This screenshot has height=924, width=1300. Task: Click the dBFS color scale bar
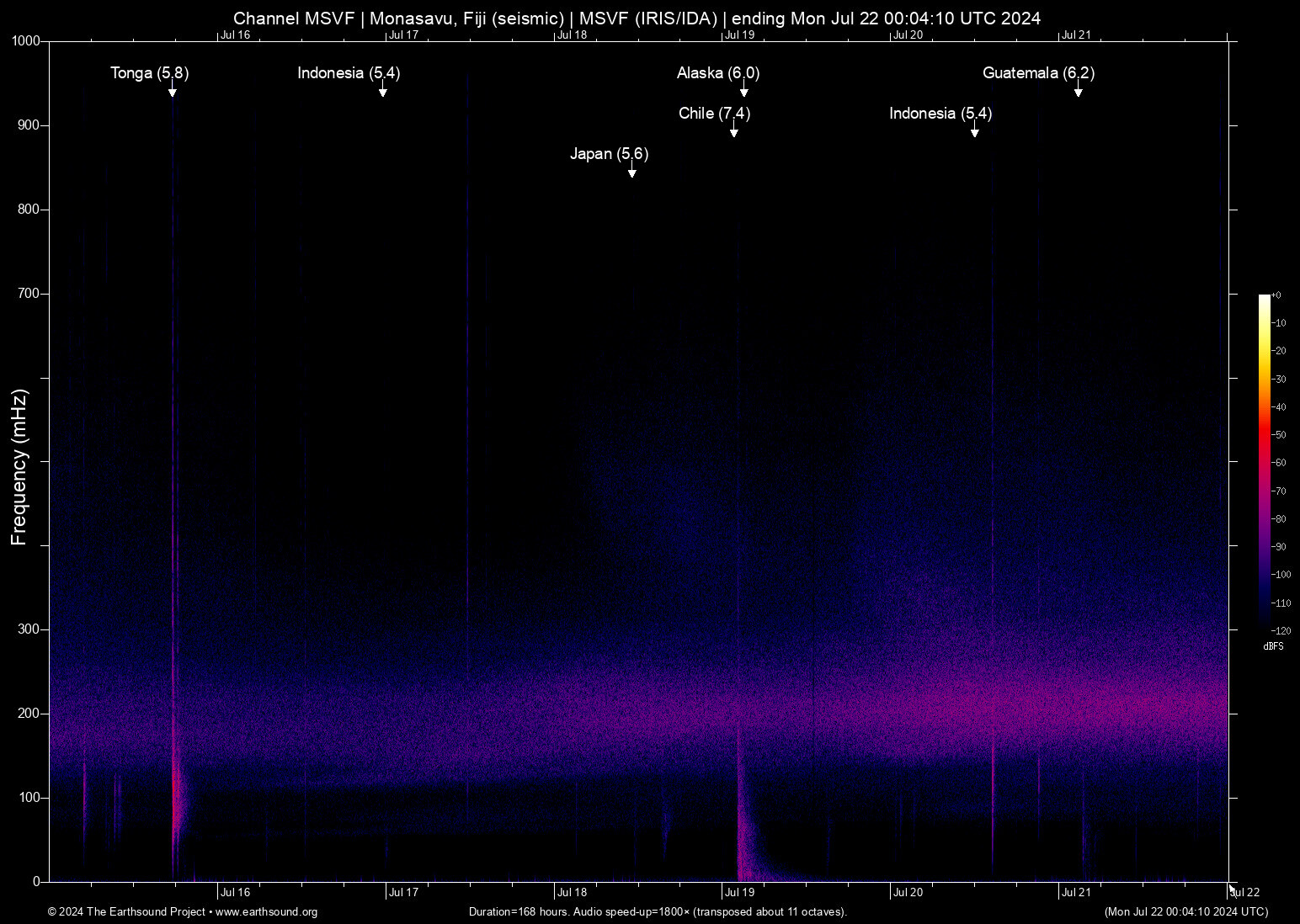click(x=1264, y=462)
